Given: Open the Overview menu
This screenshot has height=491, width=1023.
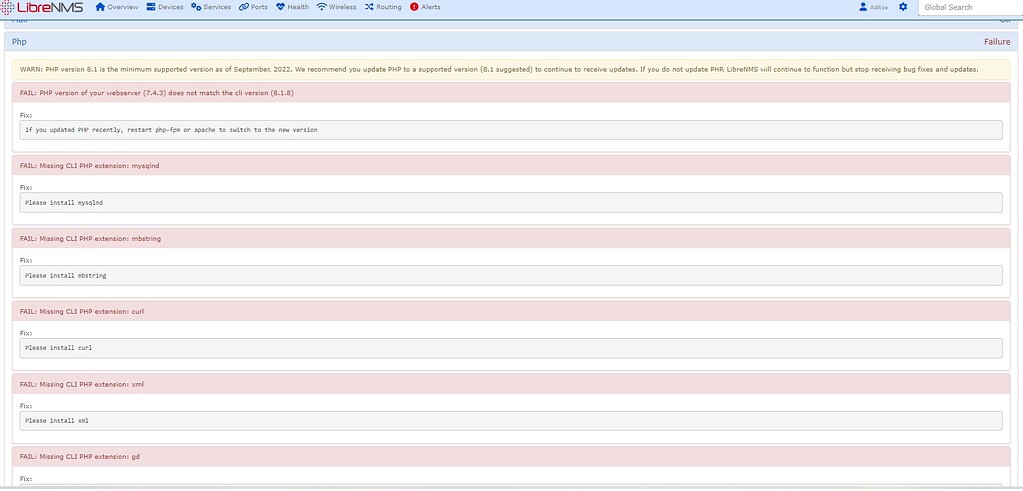Looking at the screenshot, I should 117,7.
